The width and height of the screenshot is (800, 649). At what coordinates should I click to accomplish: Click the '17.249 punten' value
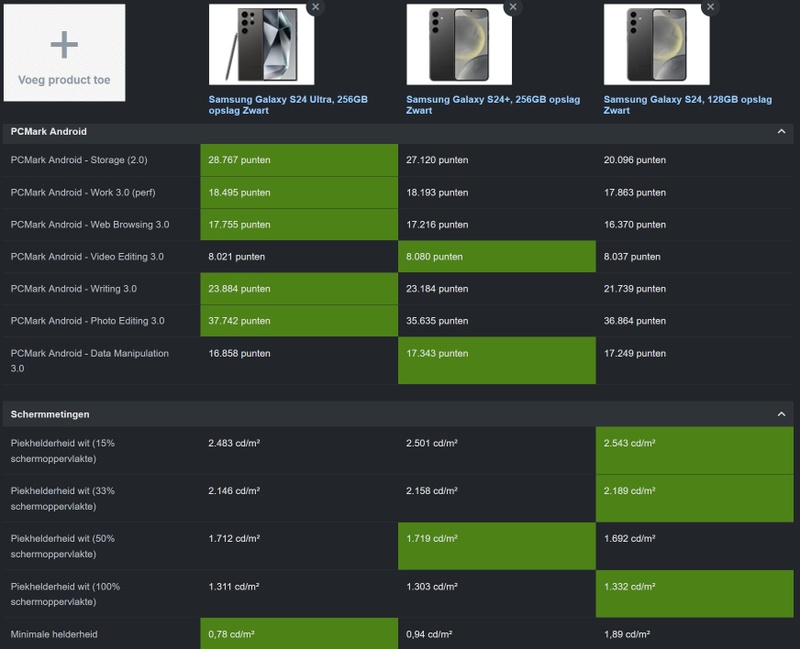pos(635,353)
